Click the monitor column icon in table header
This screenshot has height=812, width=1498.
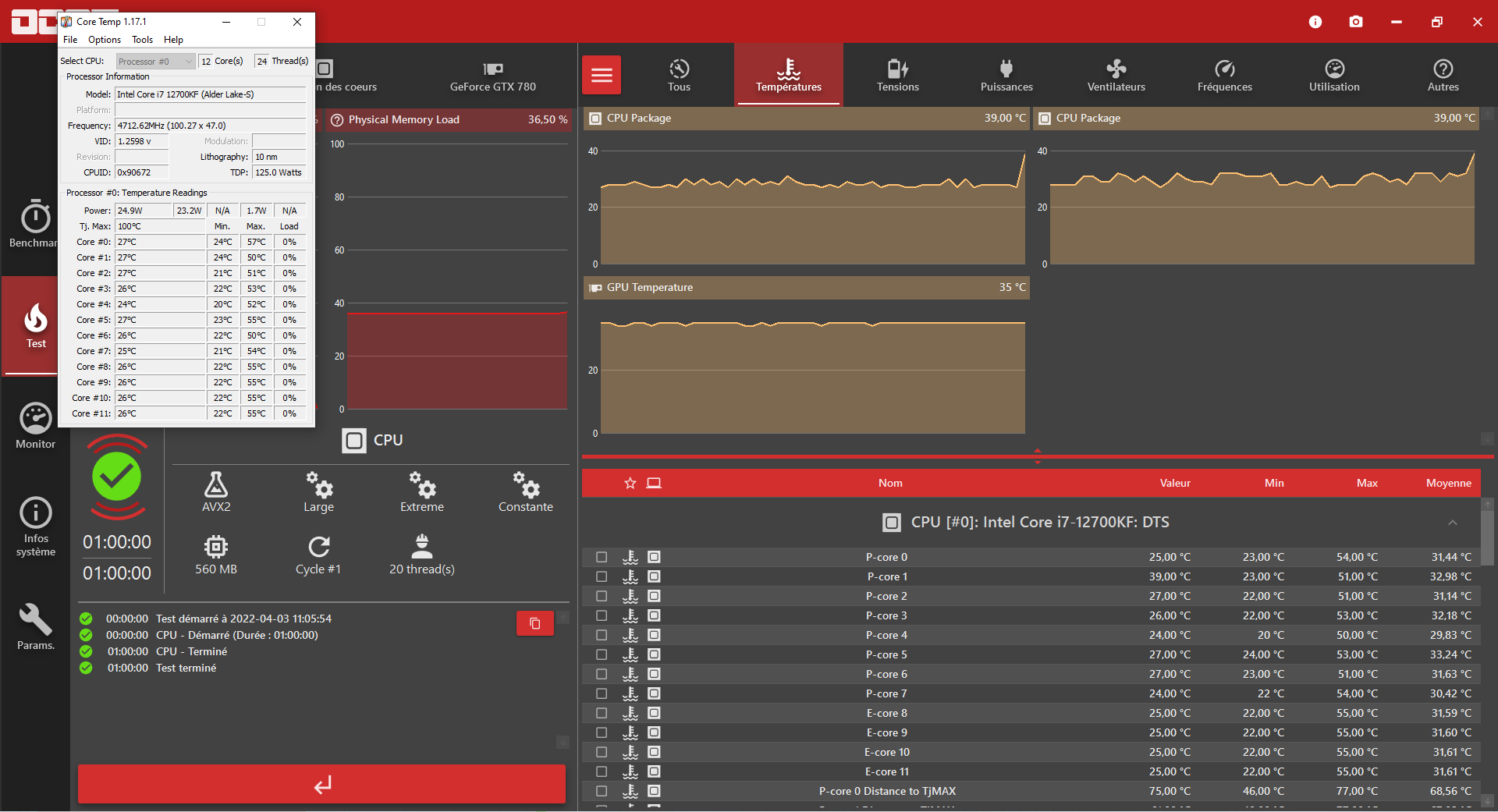[x=654, y=484]
